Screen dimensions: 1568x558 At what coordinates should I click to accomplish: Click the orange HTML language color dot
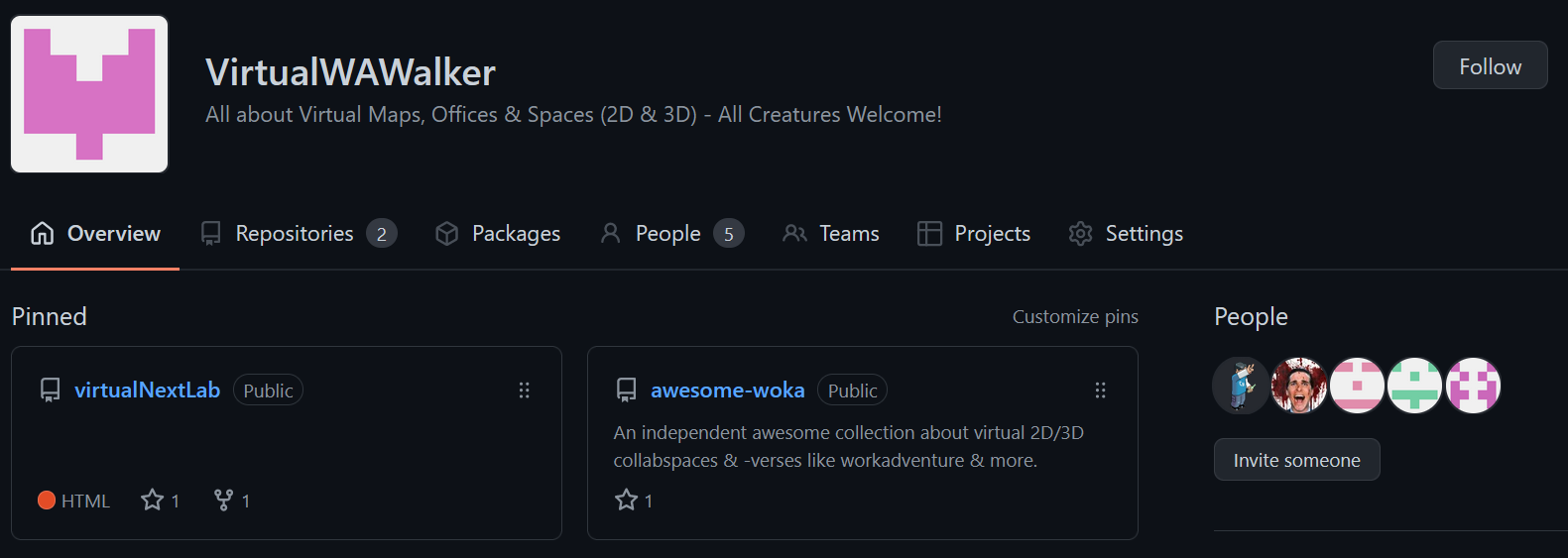tap(46, 501)
